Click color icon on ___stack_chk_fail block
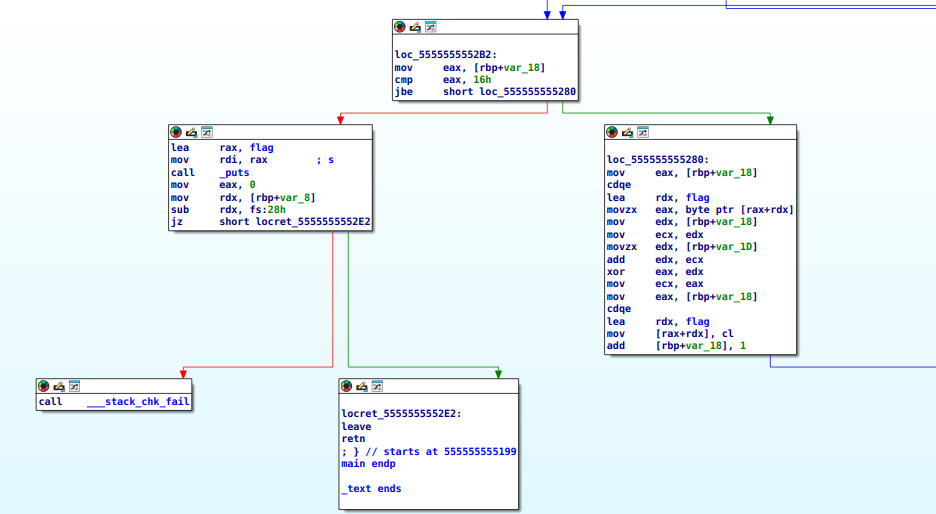 pos(44,386)
